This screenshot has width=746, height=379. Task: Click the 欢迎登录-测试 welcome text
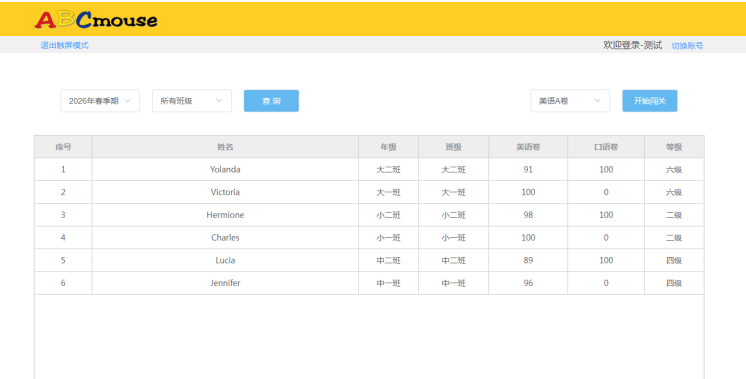(632, 45)
